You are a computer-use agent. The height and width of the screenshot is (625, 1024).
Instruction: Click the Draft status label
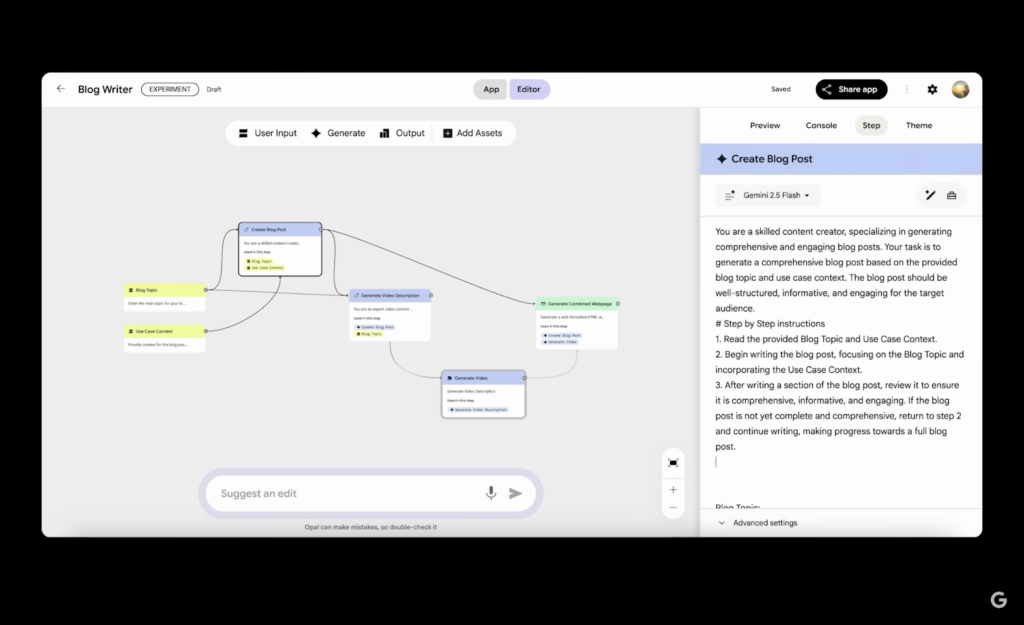(214, 89)
